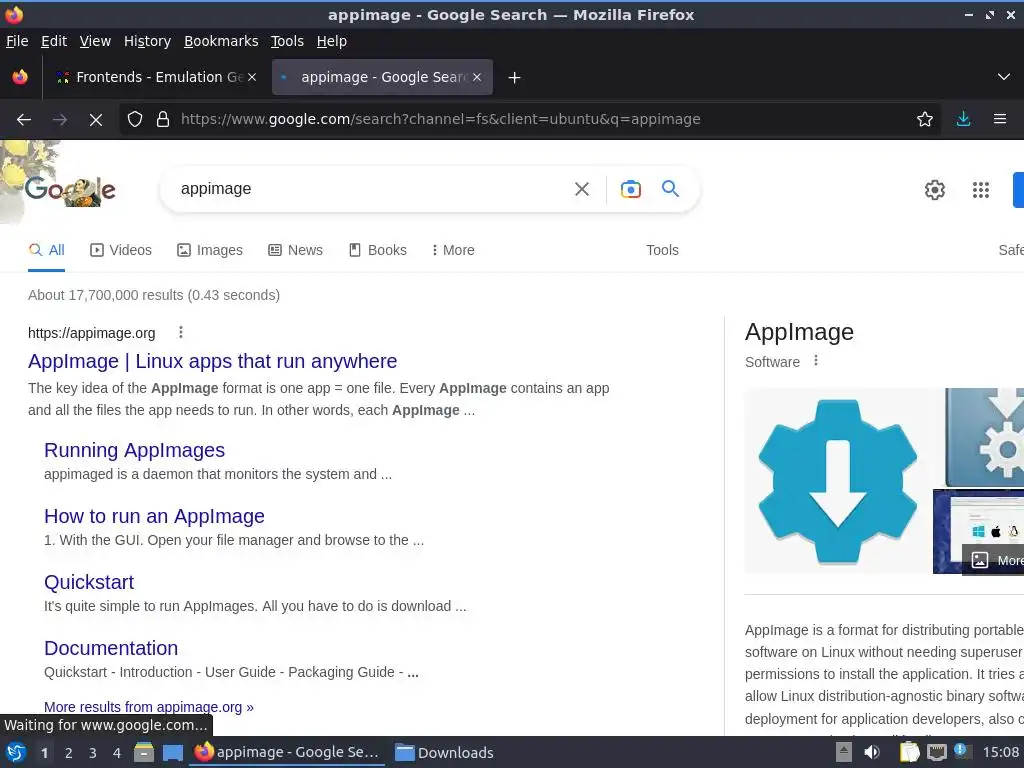The image size is (1024, 768).
Task: Open Google quick settings gear
Action: (x=935, y=190)
